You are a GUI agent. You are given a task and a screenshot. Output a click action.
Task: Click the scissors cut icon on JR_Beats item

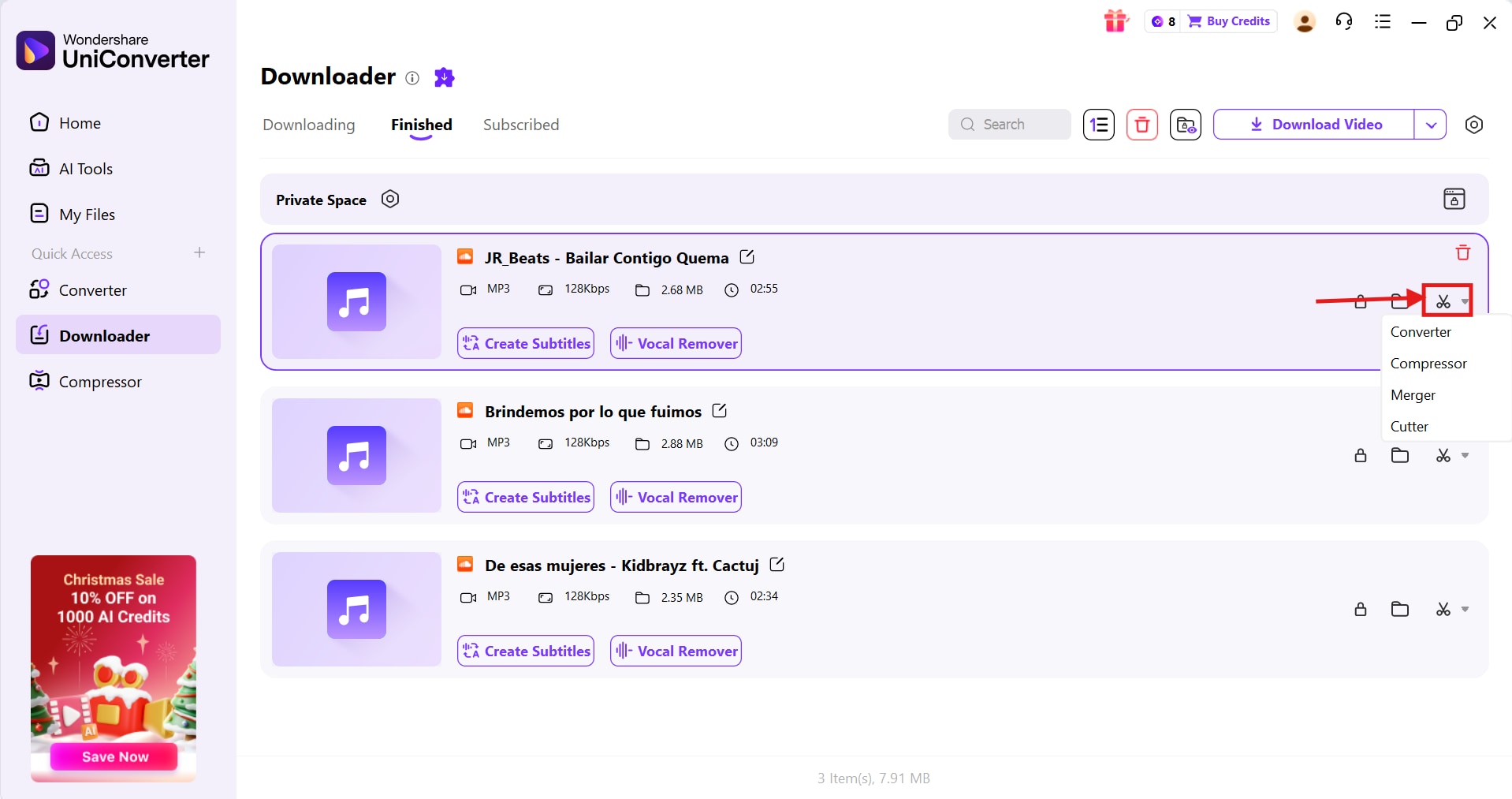click(x=1443, y=301)
